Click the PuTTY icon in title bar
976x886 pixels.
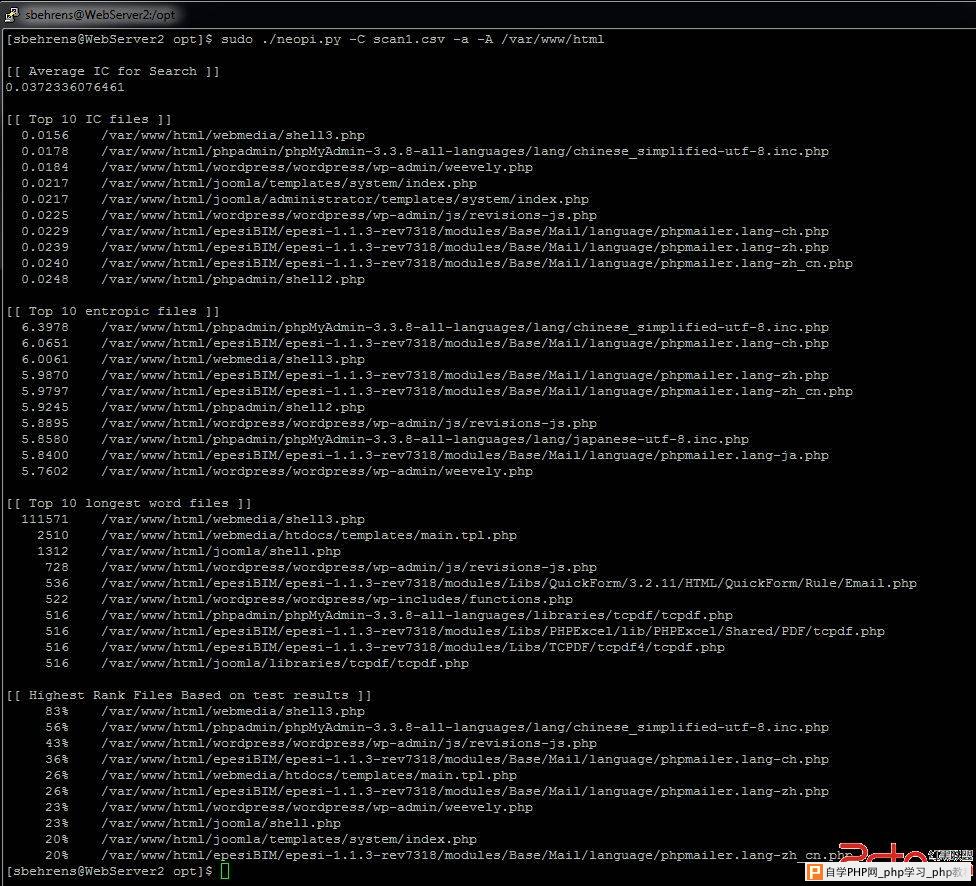pyautogui.click(x=11, y=15)
